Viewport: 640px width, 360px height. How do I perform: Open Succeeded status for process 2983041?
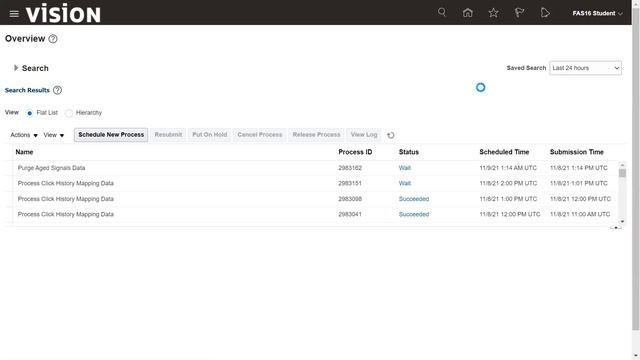click(414, 214)
